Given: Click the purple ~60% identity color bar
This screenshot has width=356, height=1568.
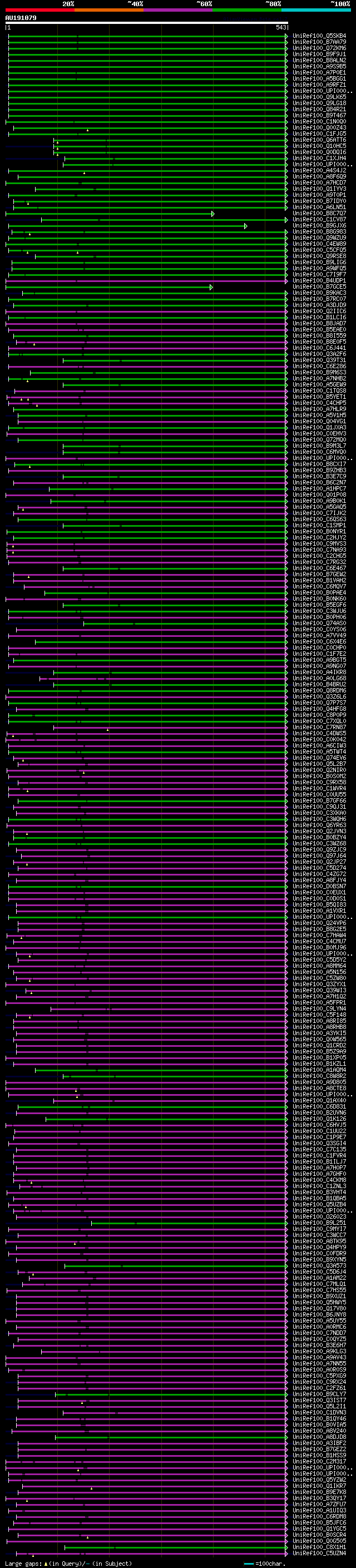Looking at the screenshot, I should [179, 10].
